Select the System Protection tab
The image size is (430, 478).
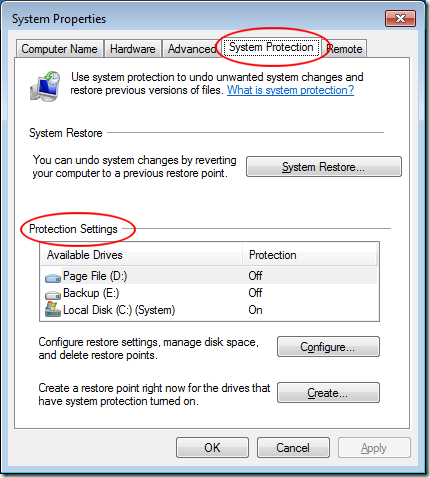tap(271, 47)
